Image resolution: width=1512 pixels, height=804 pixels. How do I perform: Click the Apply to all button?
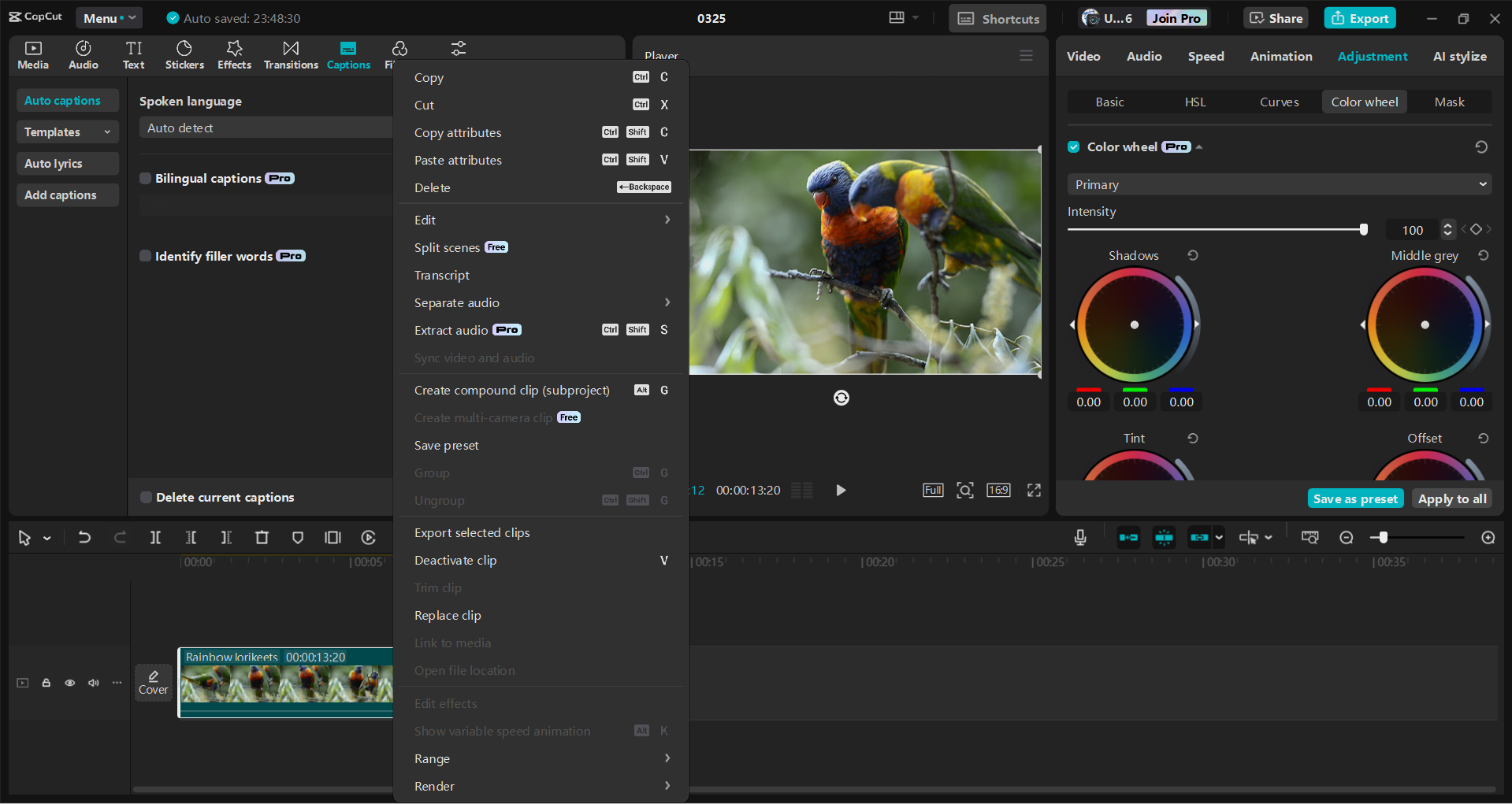pos(1451,498)
